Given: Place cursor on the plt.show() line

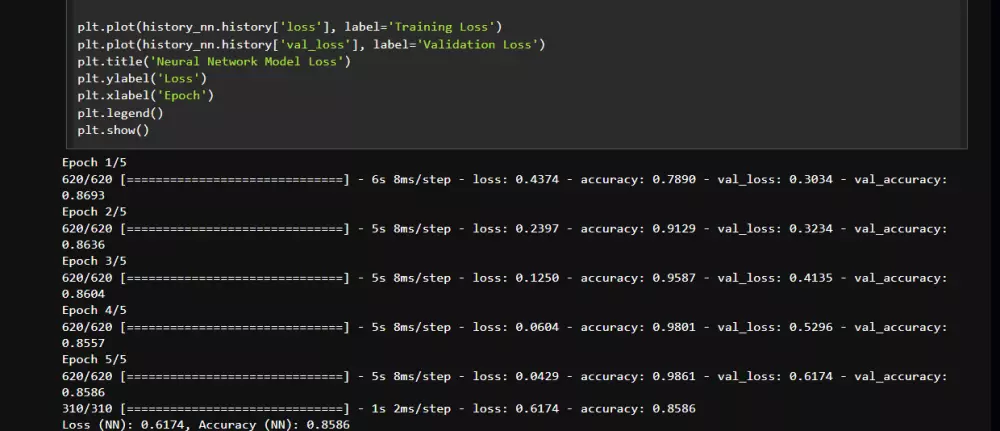Looking at the screenshot, I should tap(113, 130).
